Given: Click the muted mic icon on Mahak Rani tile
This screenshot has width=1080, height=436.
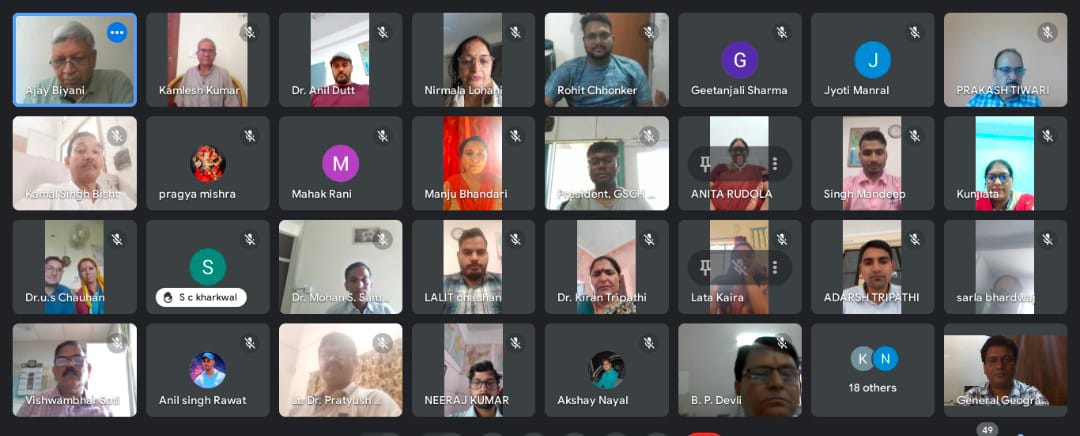Looking at the screenshot, I should click(x=383, y=136).
